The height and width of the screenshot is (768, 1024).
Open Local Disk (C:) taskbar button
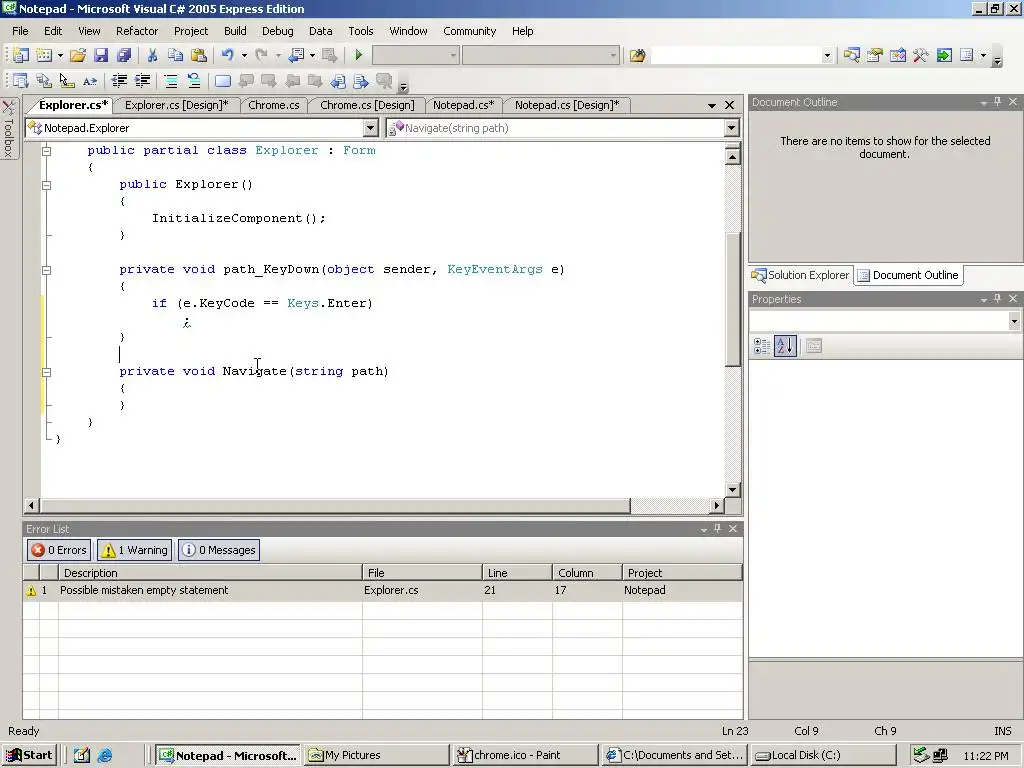coord(823,755)
